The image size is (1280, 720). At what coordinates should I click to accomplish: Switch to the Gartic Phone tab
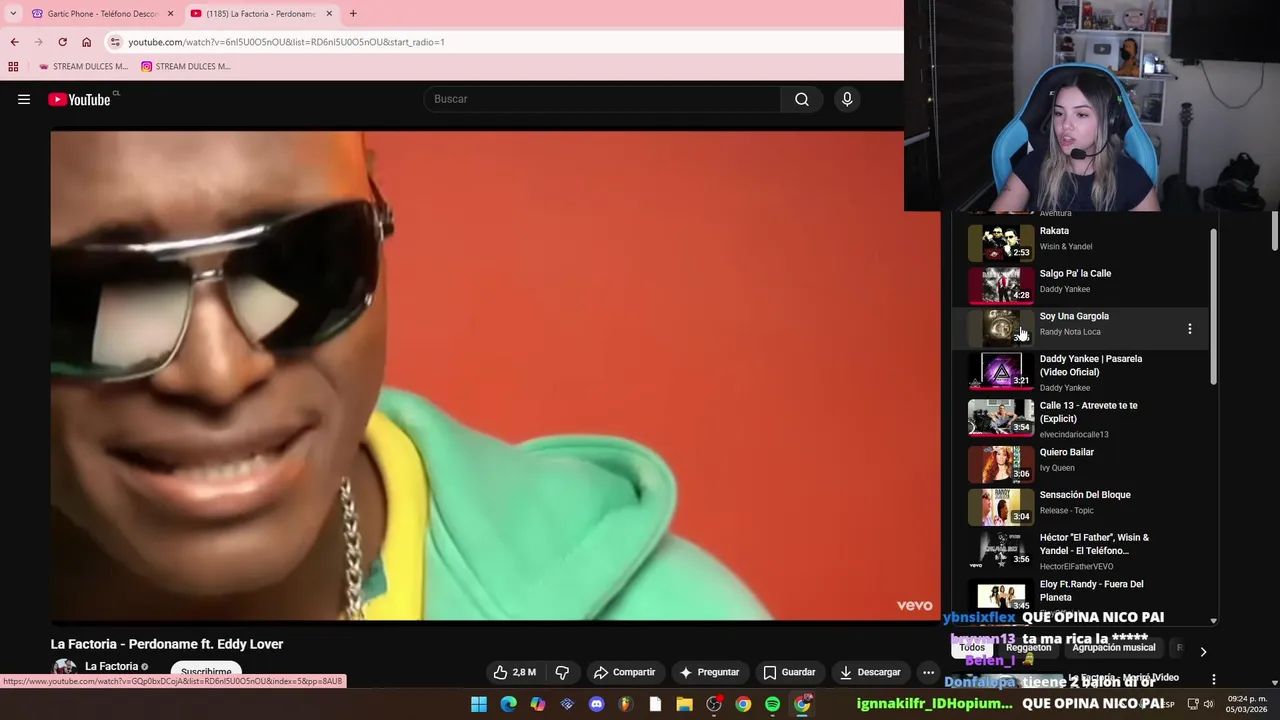103,14
